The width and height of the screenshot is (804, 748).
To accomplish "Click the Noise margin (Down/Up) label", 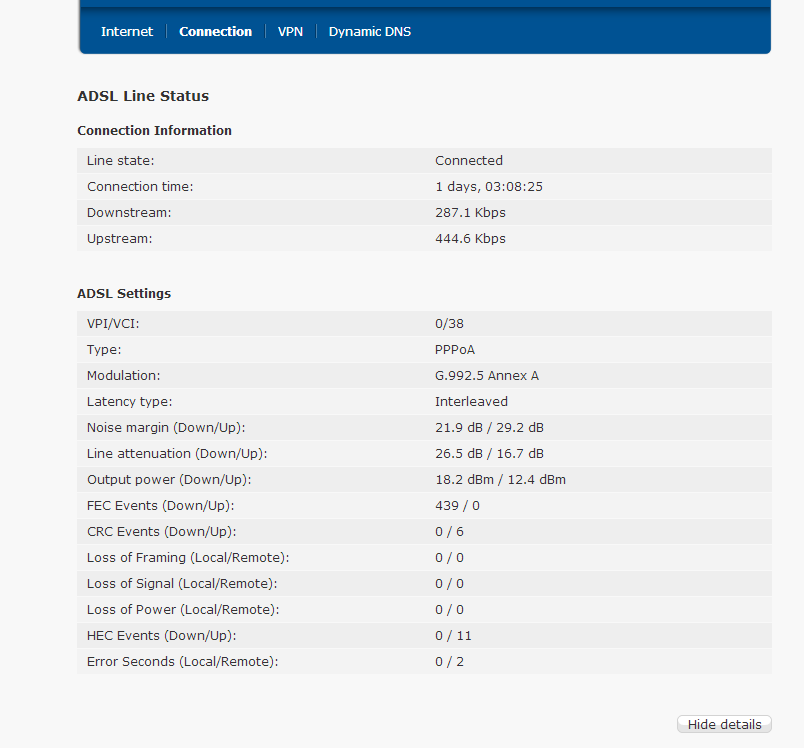I will (x=166, y=428).
